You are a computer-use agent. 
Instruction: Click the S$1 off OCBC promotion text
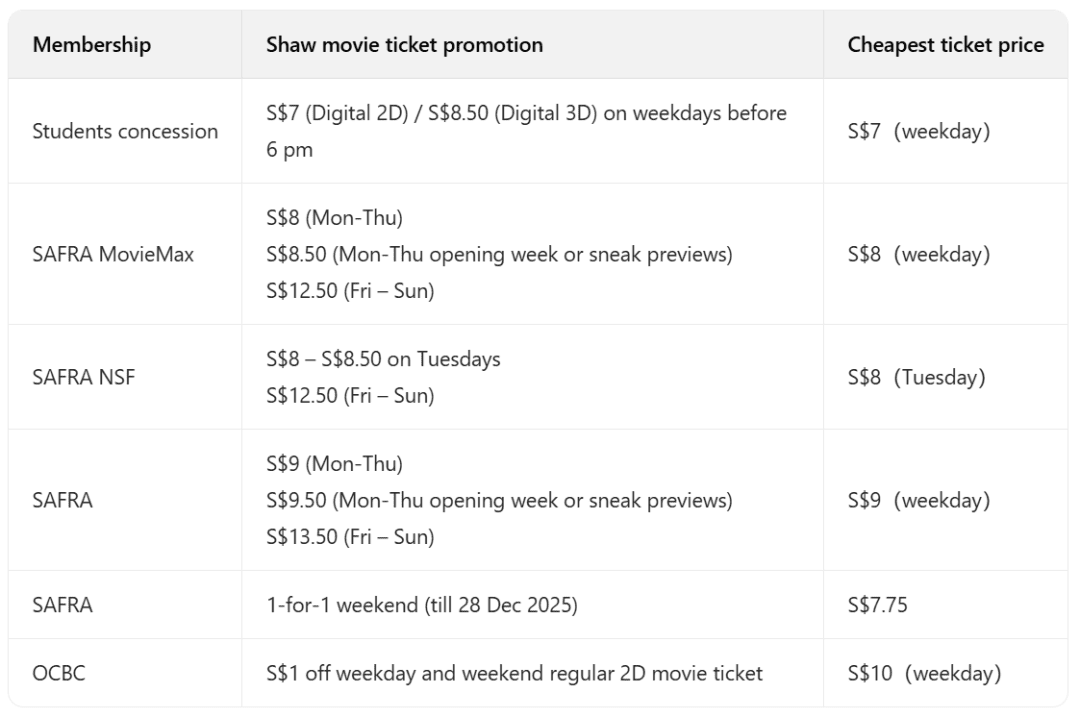pos(514,673)
